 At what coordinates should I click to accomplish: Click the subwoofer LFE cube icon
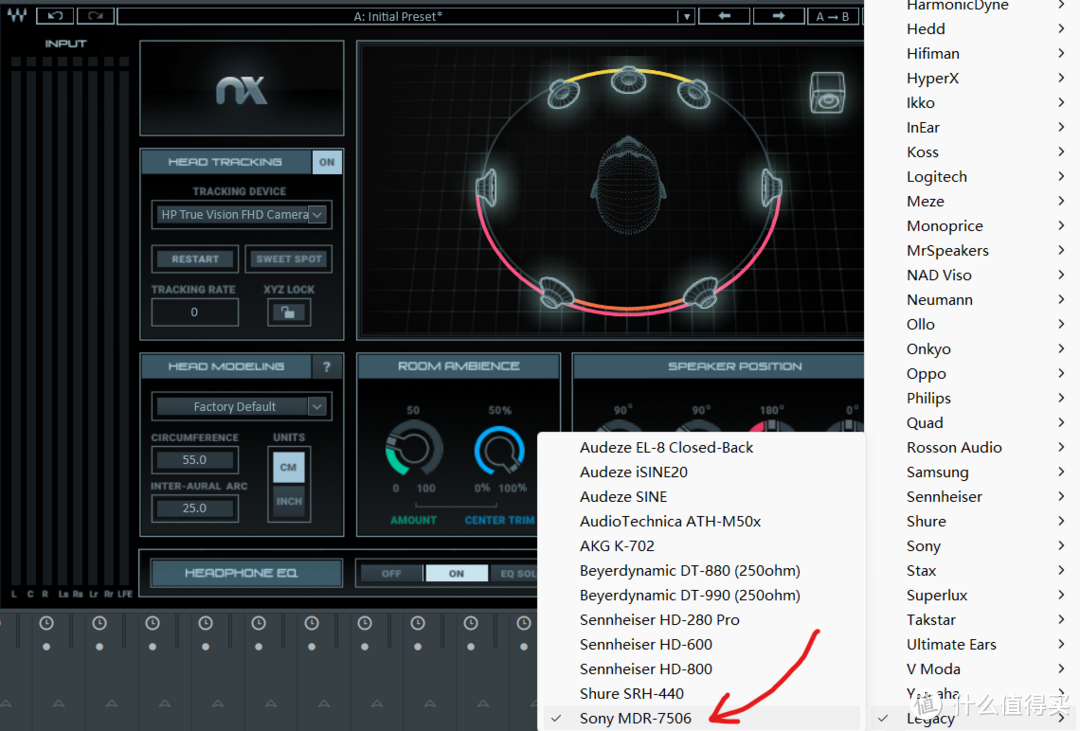coord(827,93)
